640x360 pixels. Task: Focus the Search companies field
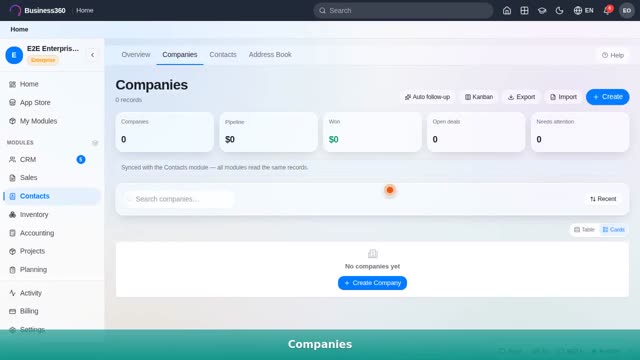[179, 199]
